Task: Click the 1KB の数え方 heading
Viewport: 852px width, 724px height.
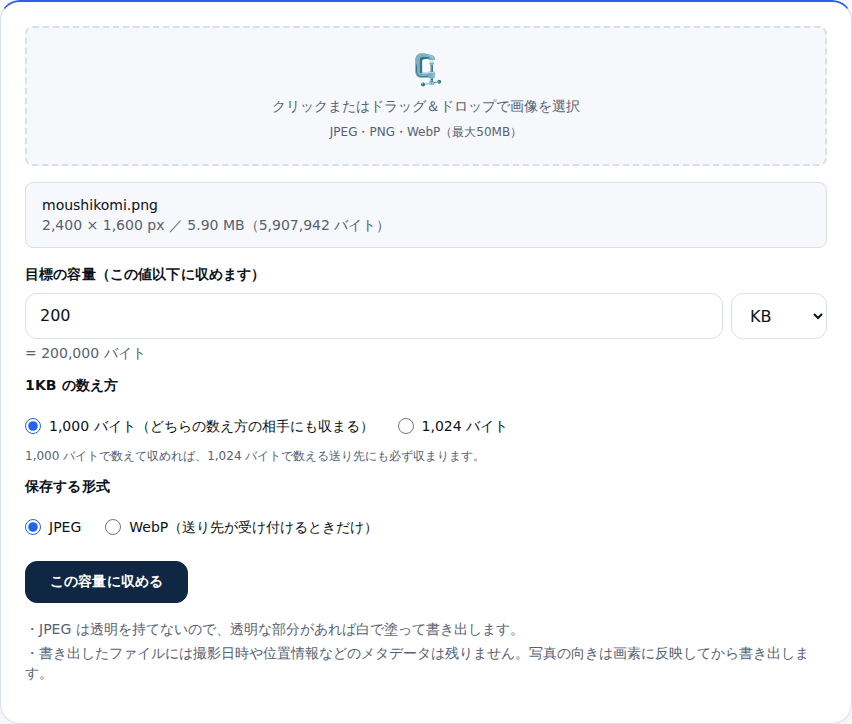Action: pyautogui.click(x=71, y=385)
